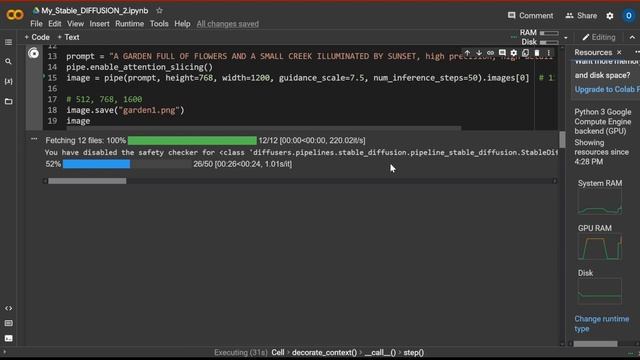
Task: Click the Resources tab title
Action: pyautogui.click(x=593, y=52)
